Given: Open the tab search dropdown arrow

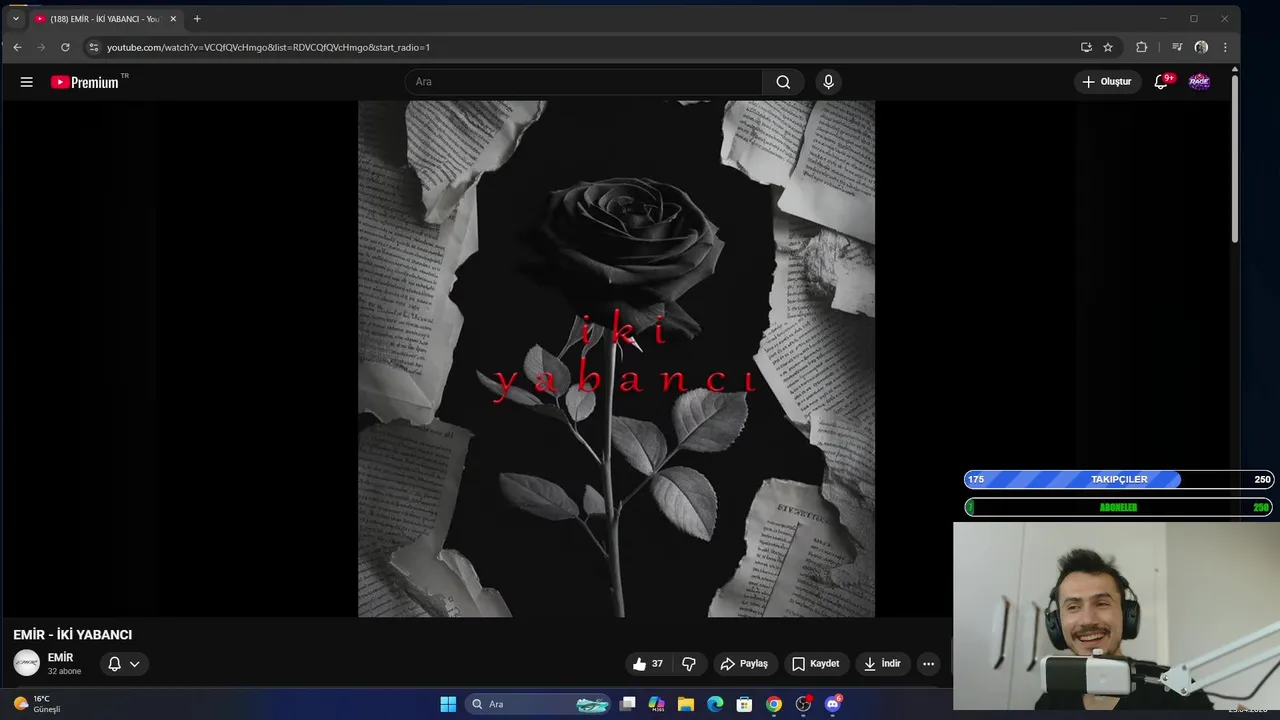Looking at the screenshot, I should [x=15, y=19].
